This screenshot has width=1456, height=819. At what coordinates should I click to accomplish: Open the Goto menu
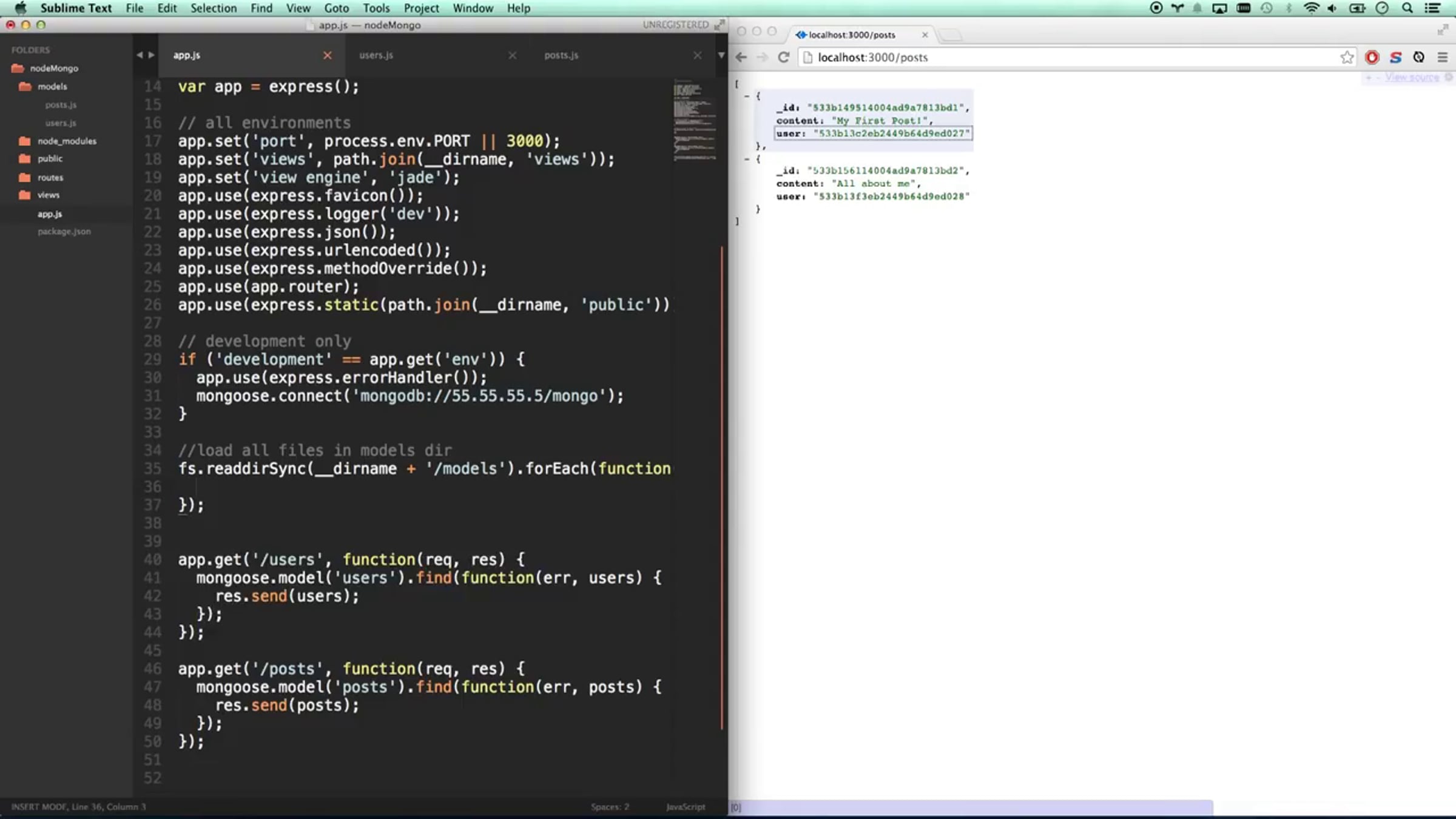click(336, 8)
